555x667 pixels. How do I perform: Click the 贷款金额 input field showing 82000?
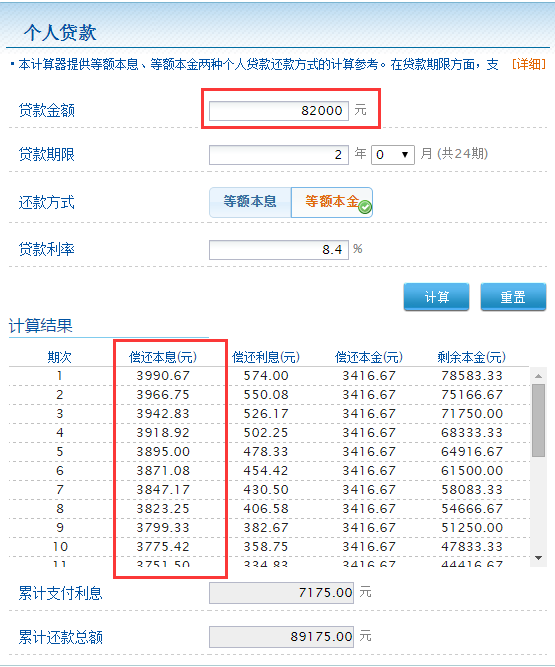coord(279,111)
